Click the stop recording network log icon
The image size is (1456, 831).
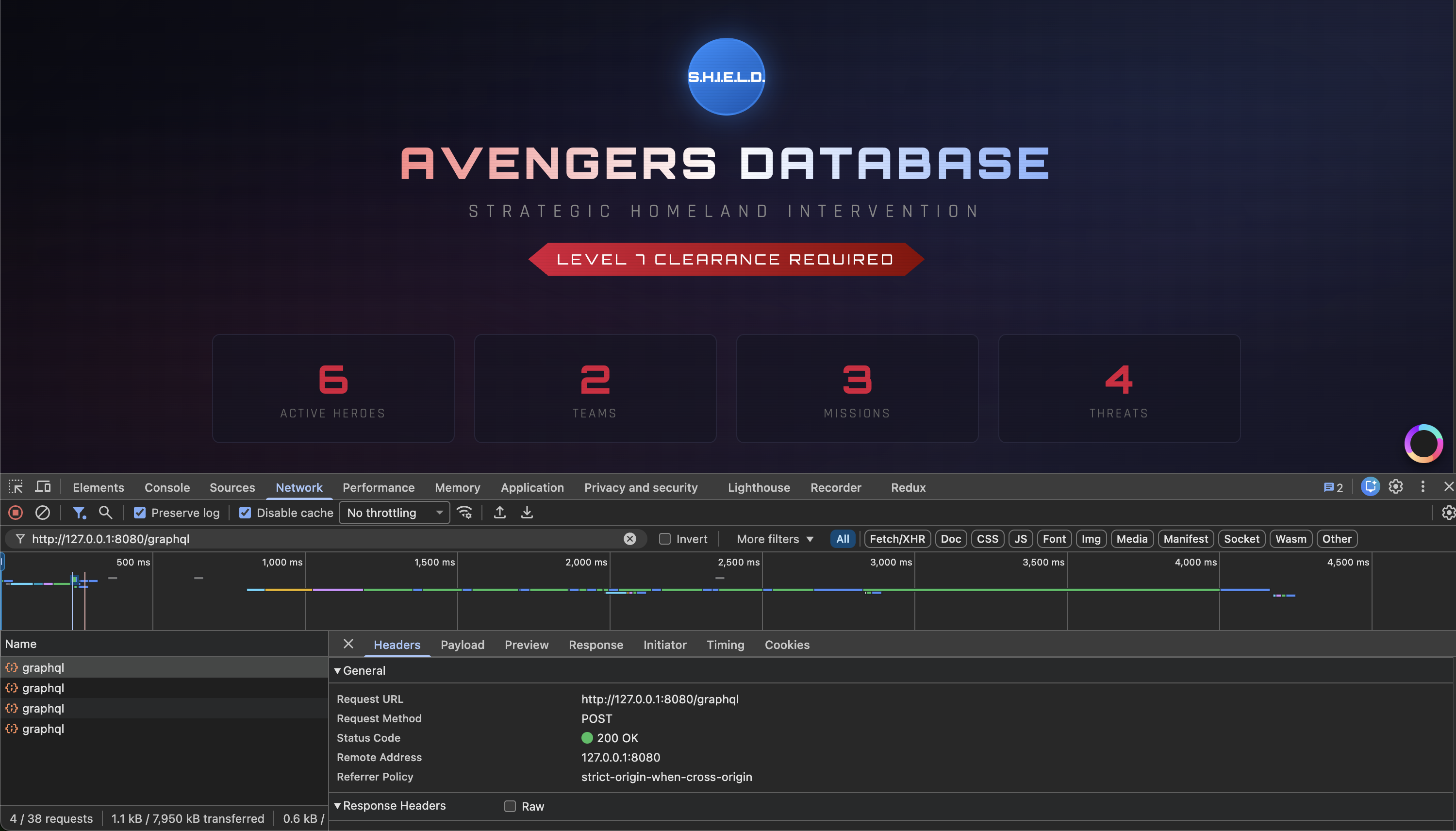(x=16, y=513)
